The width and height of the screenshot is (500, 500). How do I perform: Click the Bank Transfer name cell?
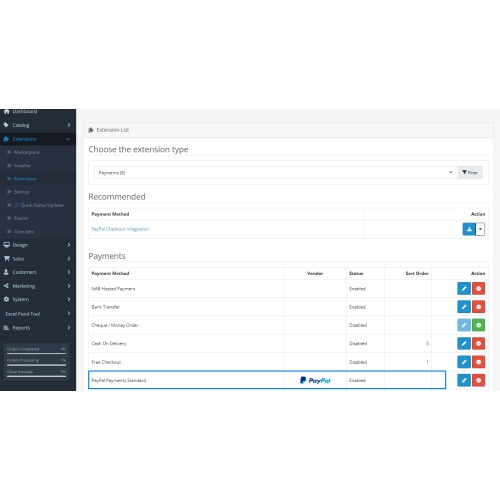[186, 307]
